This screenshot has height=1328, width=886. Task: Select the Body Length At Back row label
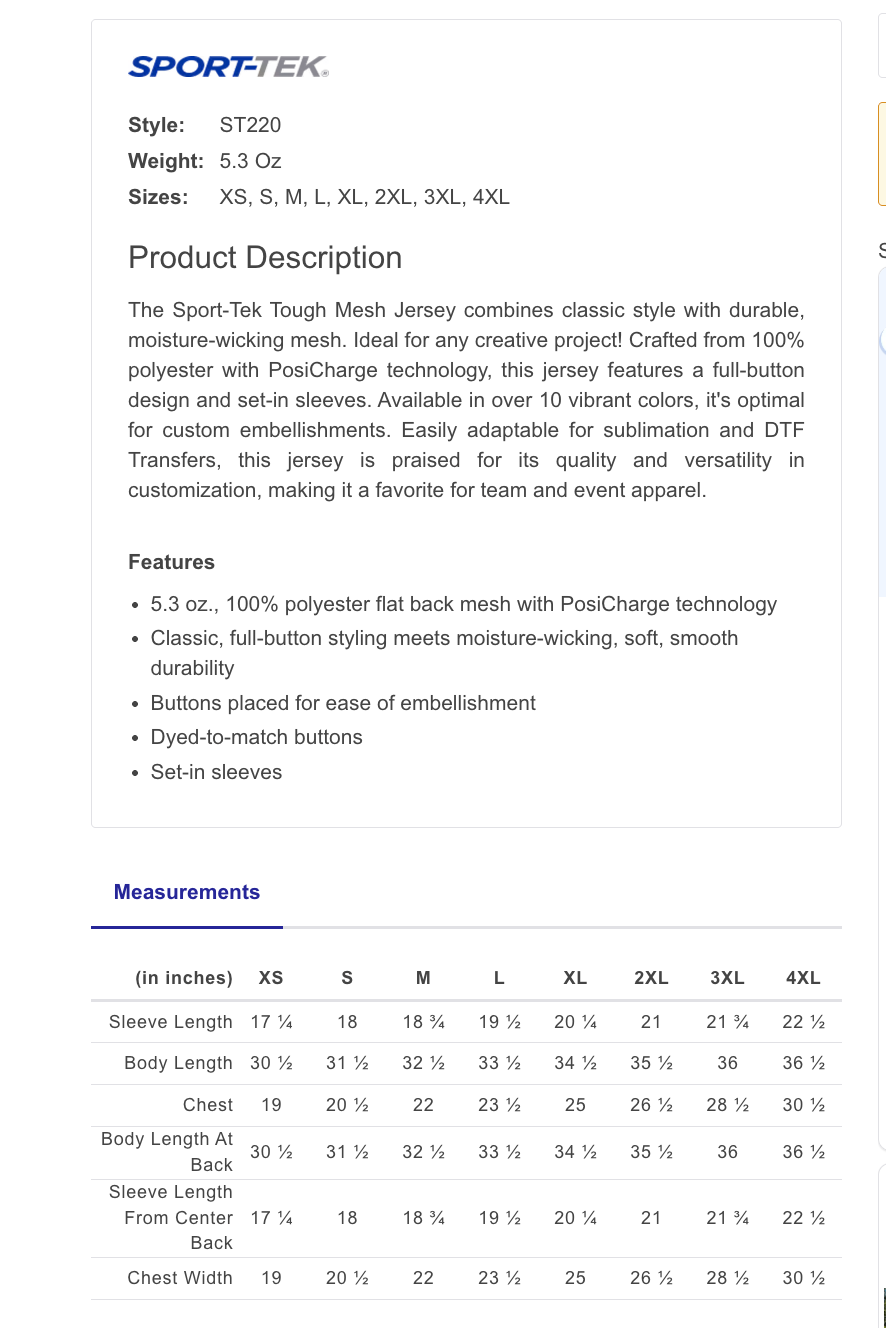click(167, 1152)
